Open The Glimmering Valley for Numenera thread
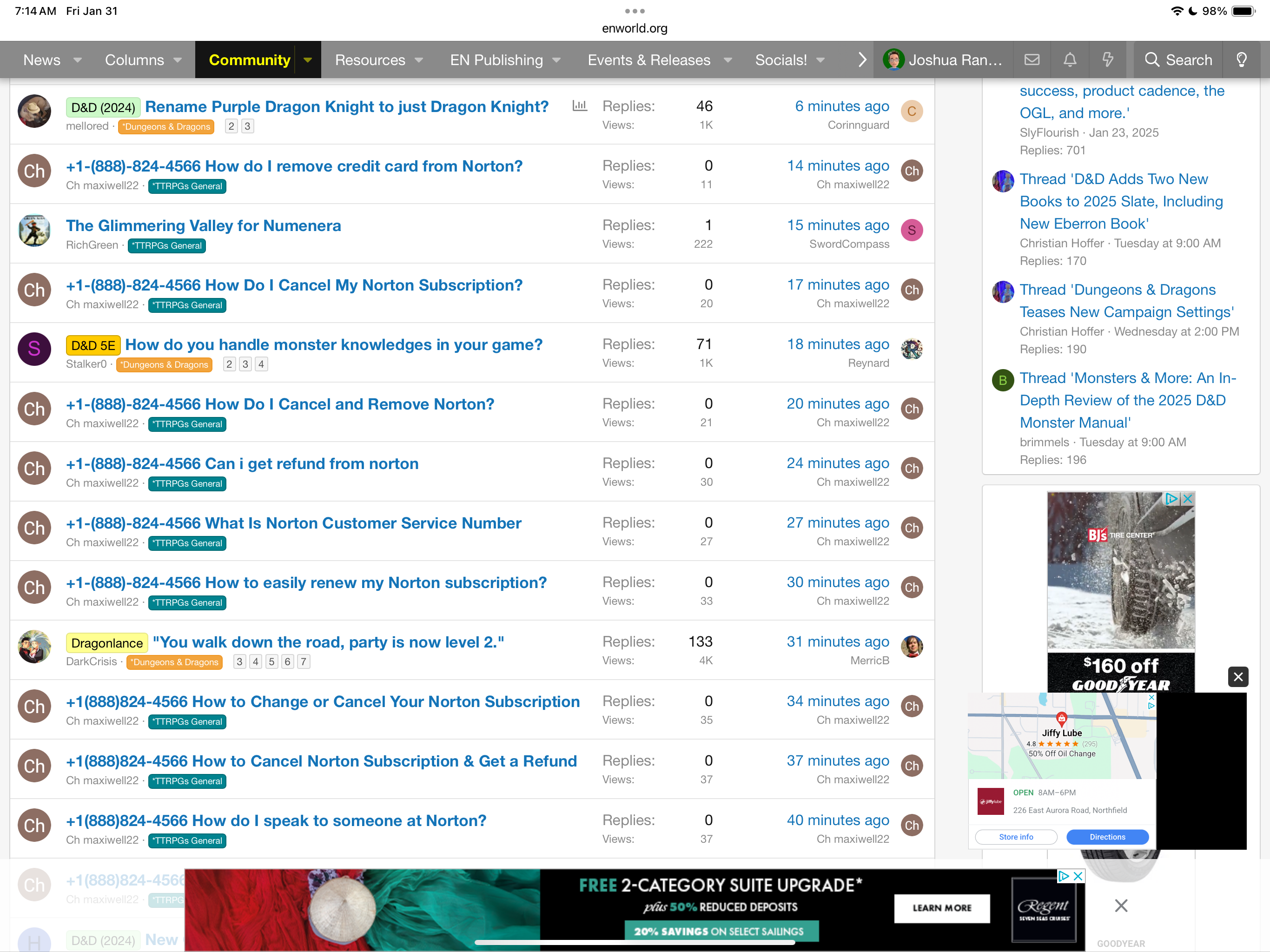This screenshot has height=952, width=1270. 203,225
